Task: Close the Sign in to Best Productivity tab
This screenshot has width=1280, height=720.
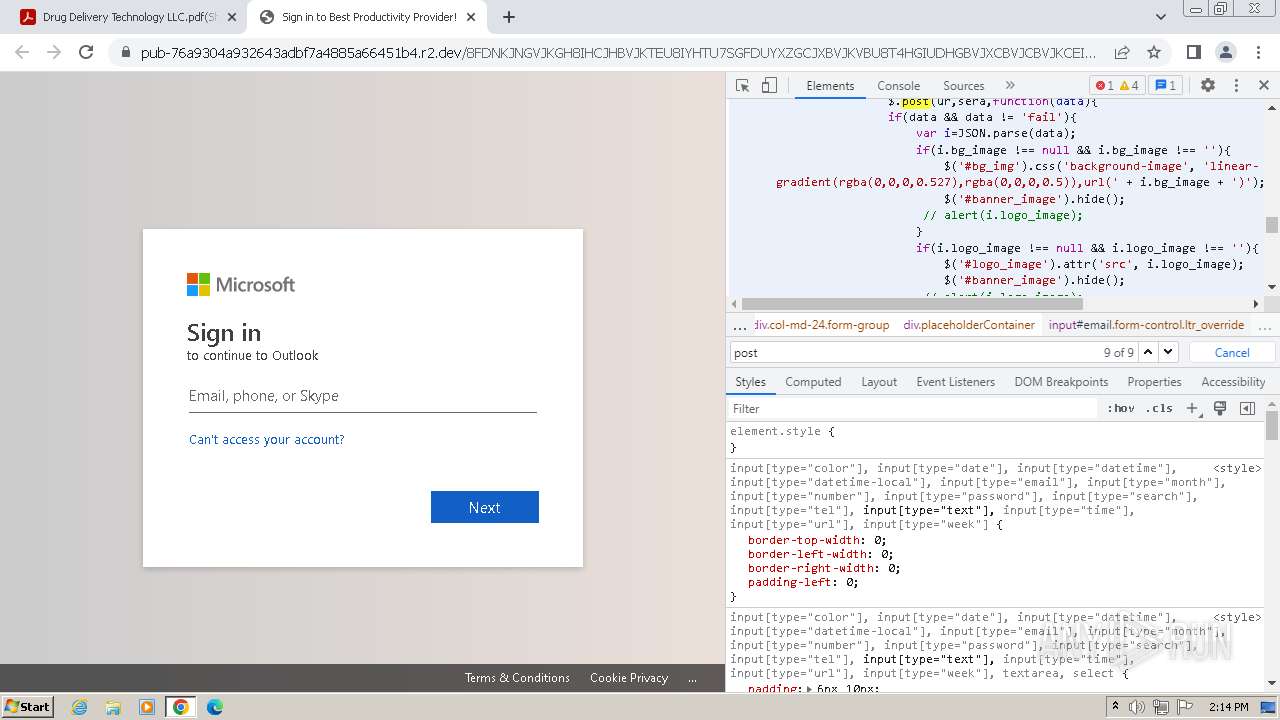Action: (x=471, y=17)
